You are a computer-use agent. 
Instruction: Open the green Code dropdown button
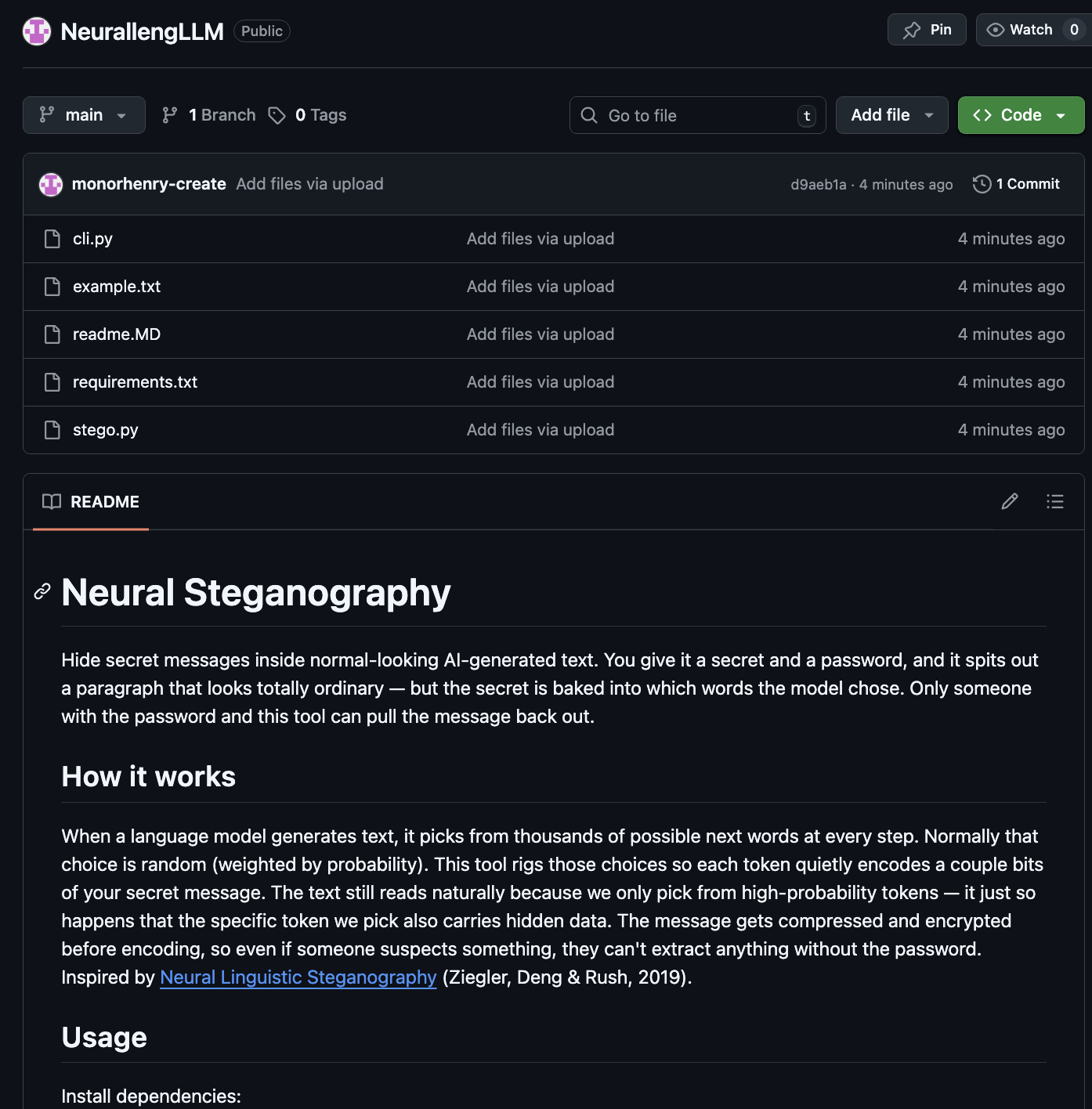pyautogui.click(x=1021, y=115)
